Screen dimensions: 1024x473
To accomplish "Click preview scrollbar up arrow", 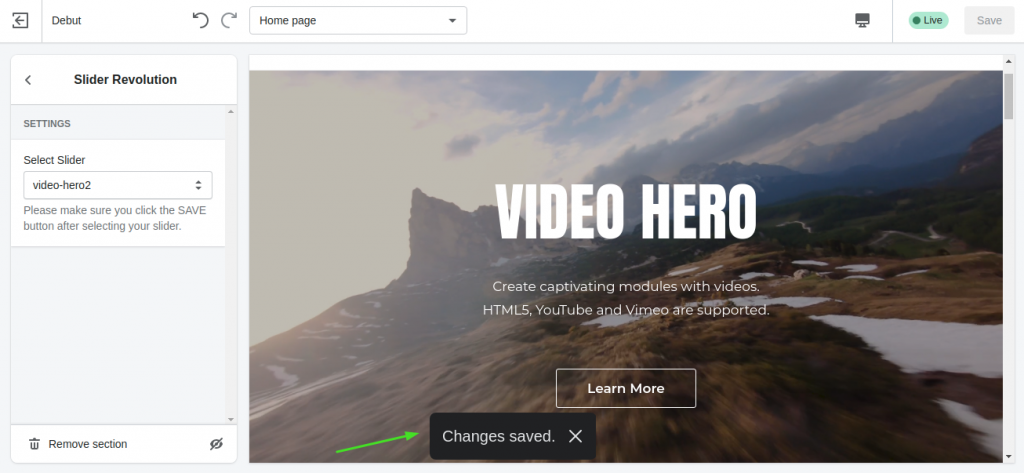I will [1008, 61].
